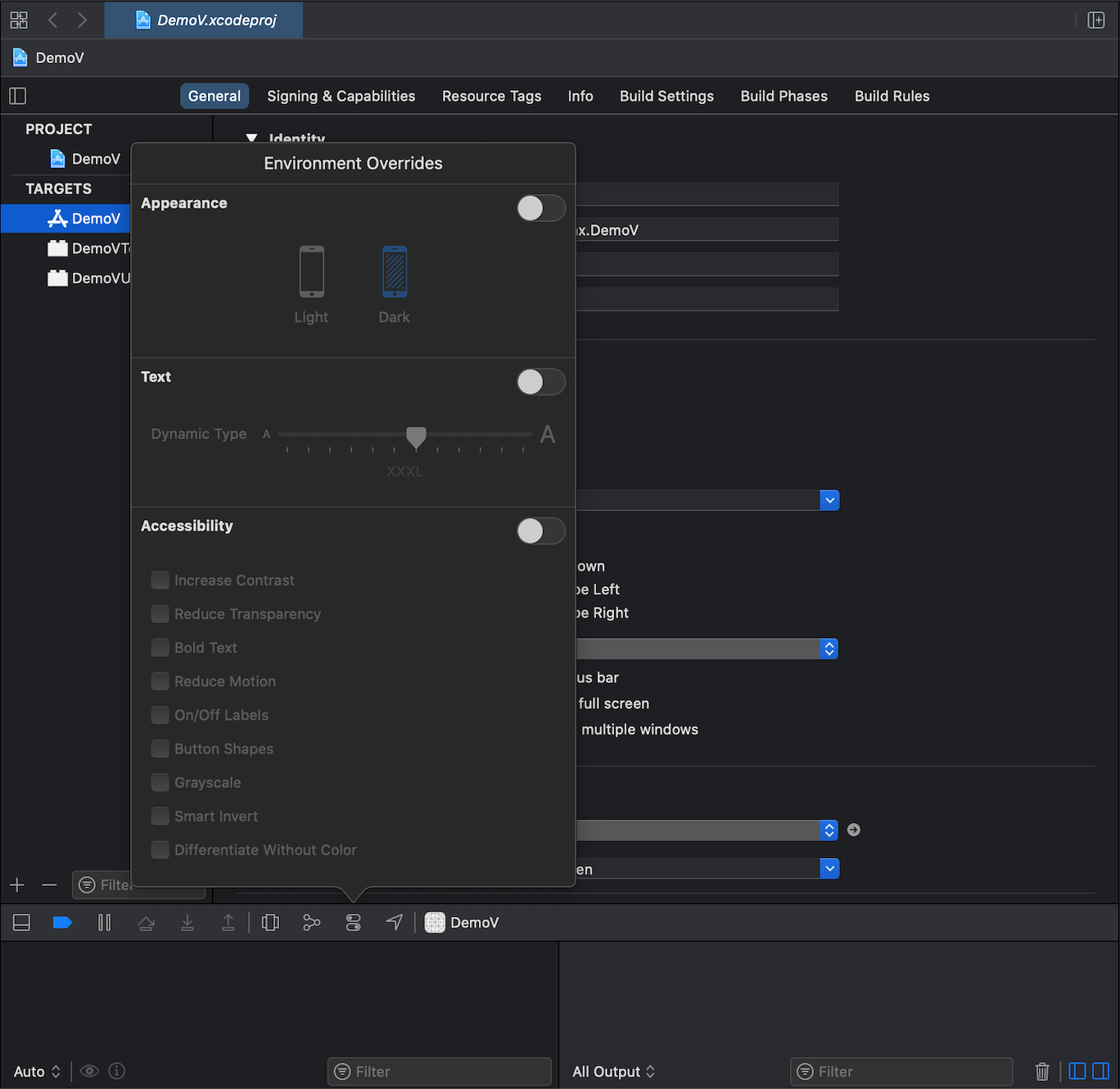
Task: Check the Increase Contrast checkbox
Action: (160, 581)
